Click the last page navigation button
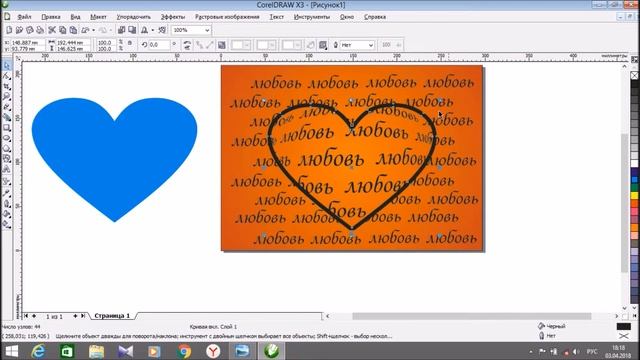 (83, 316)
